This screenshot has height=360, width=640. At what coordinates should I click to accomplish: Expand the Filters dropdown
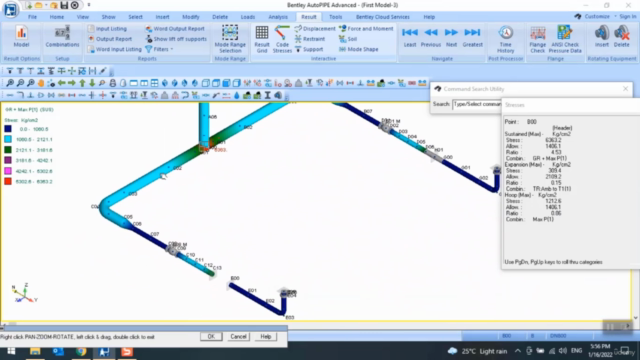point(159,49)
